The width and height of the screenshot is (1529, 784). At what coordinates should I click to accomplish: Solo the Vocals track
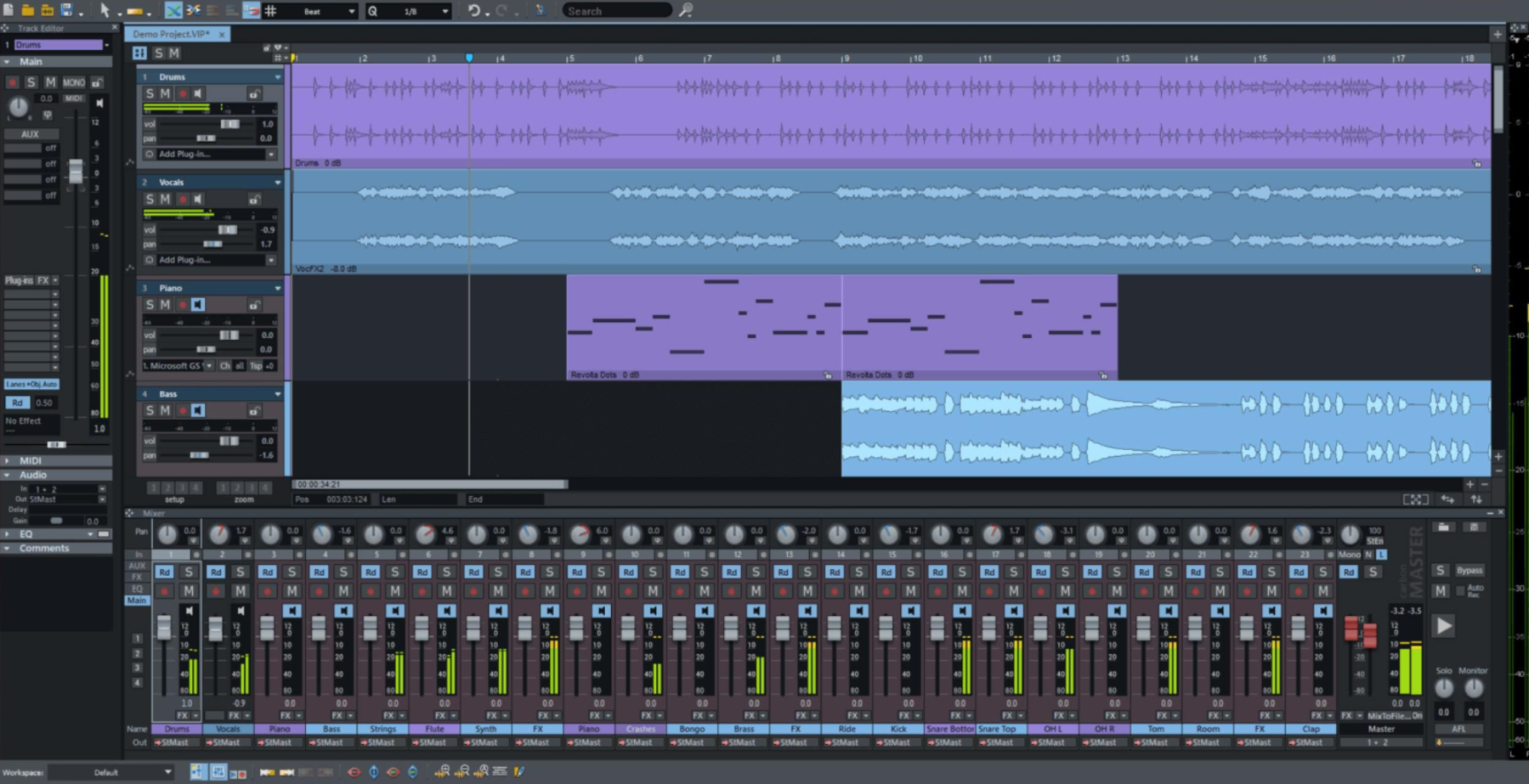(x=150, y=198)
